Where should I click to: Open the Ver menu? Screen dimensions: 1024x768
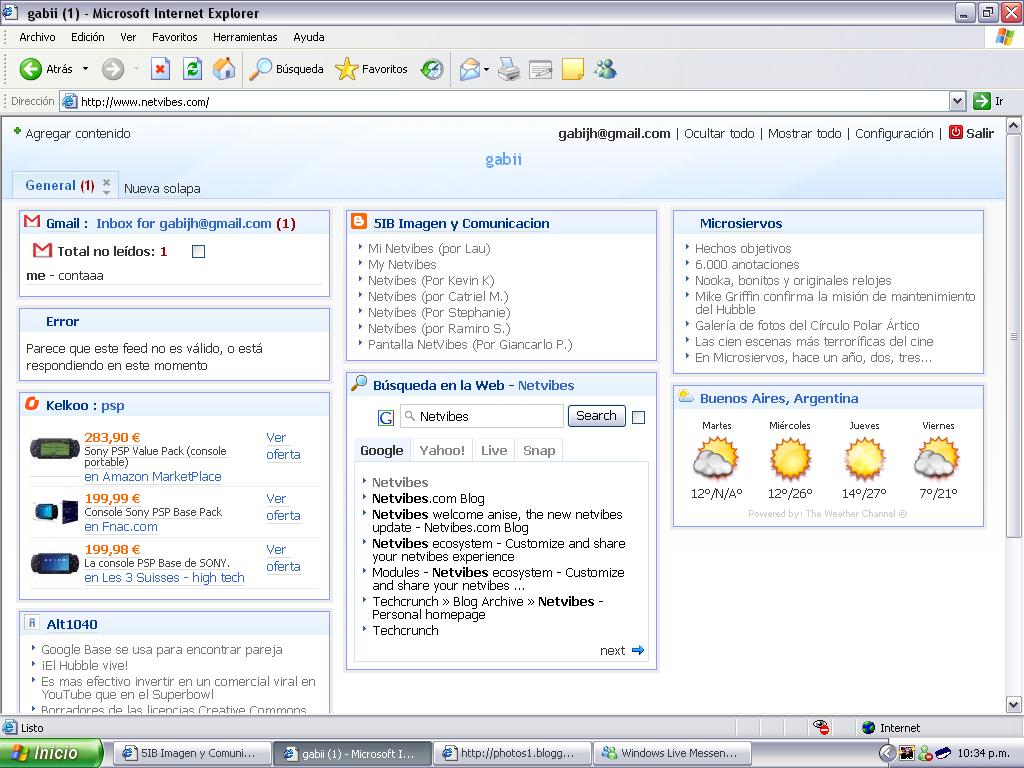click(x=128, y=37)
